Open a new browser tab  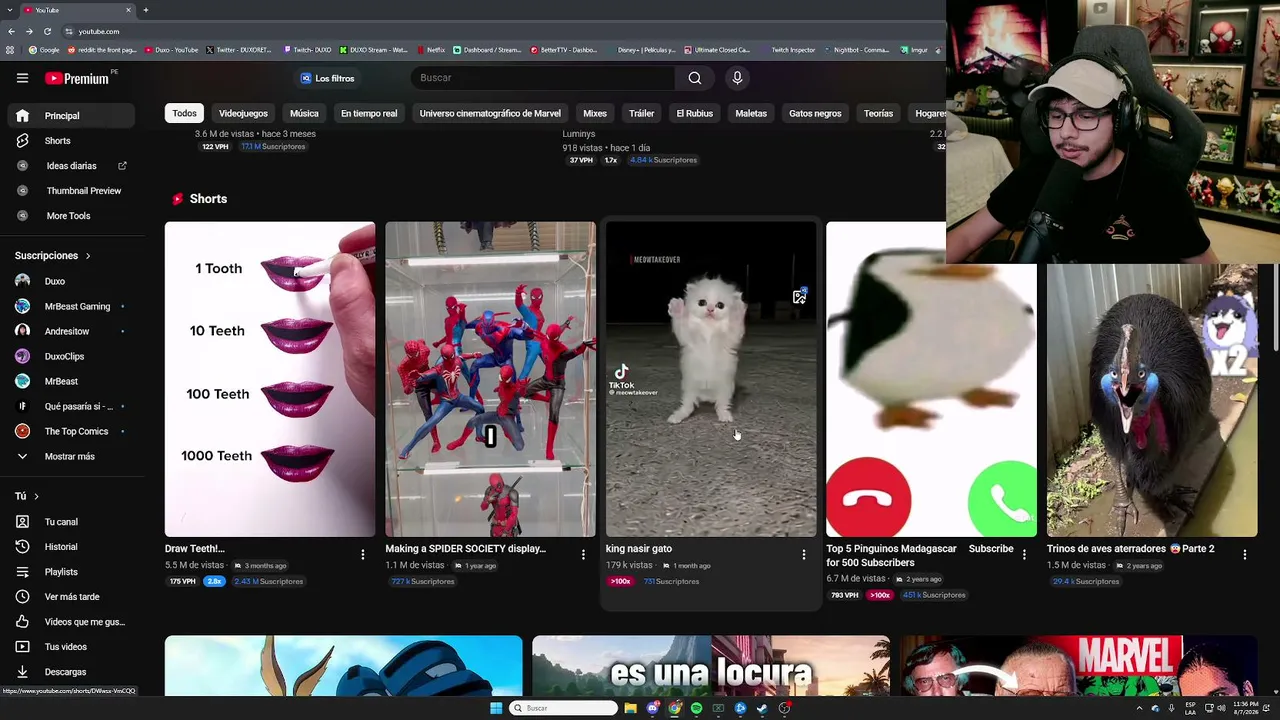tap(146, 10)
